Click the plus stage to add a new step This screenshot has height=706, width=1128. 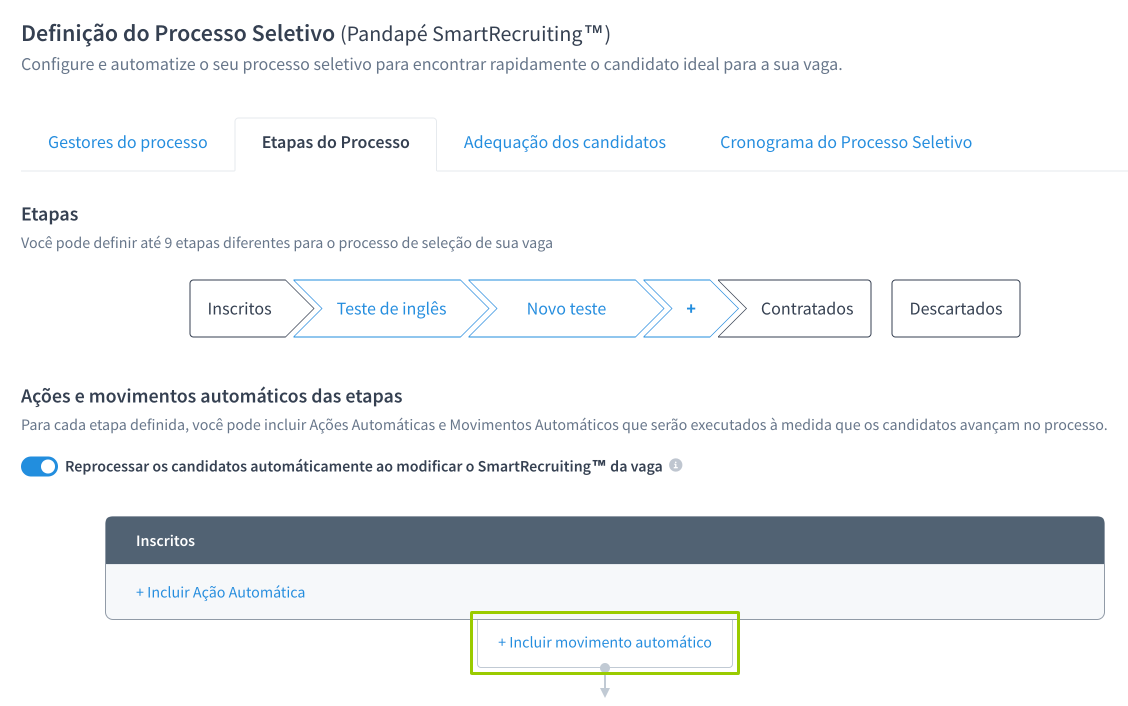(x=691, y=308)
